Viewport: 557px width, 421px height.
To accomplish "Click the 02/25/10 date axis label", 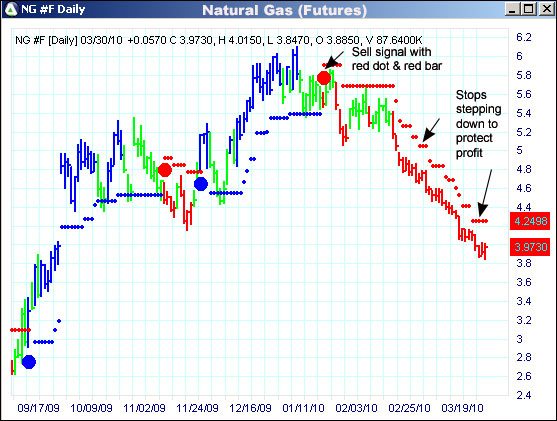I will click(409, 408).
